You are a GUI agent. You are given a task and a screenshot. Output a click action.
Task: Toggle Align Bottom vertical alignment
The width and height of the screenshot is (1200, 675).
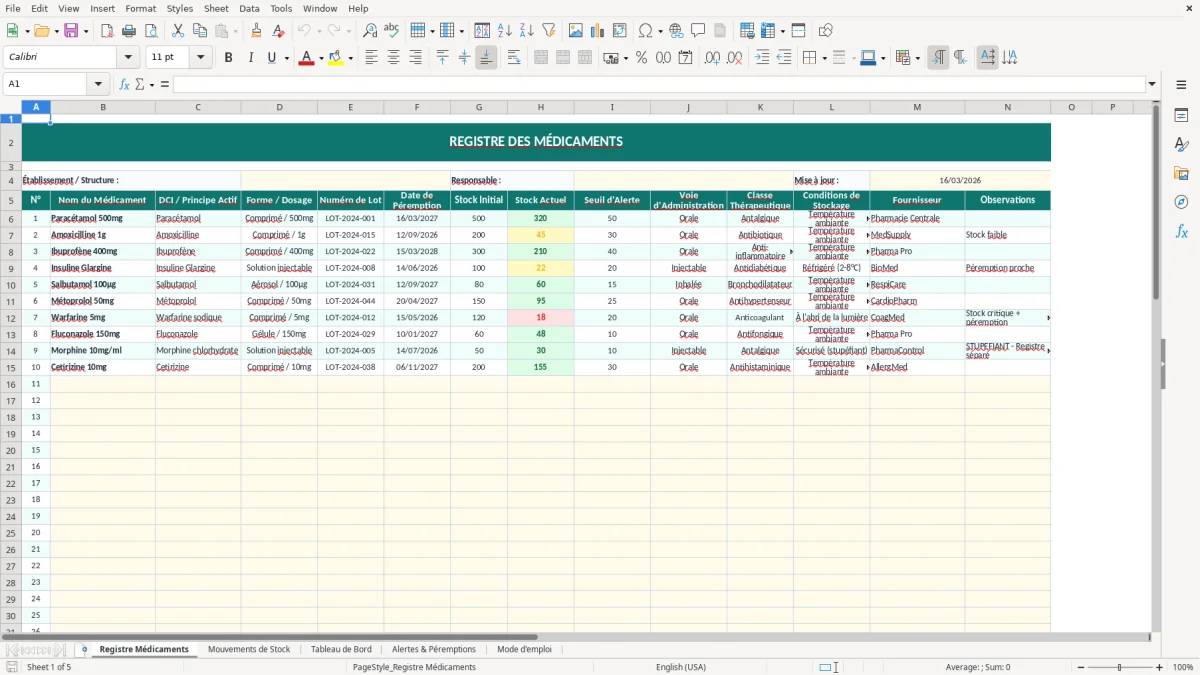(x=486, y=58)
